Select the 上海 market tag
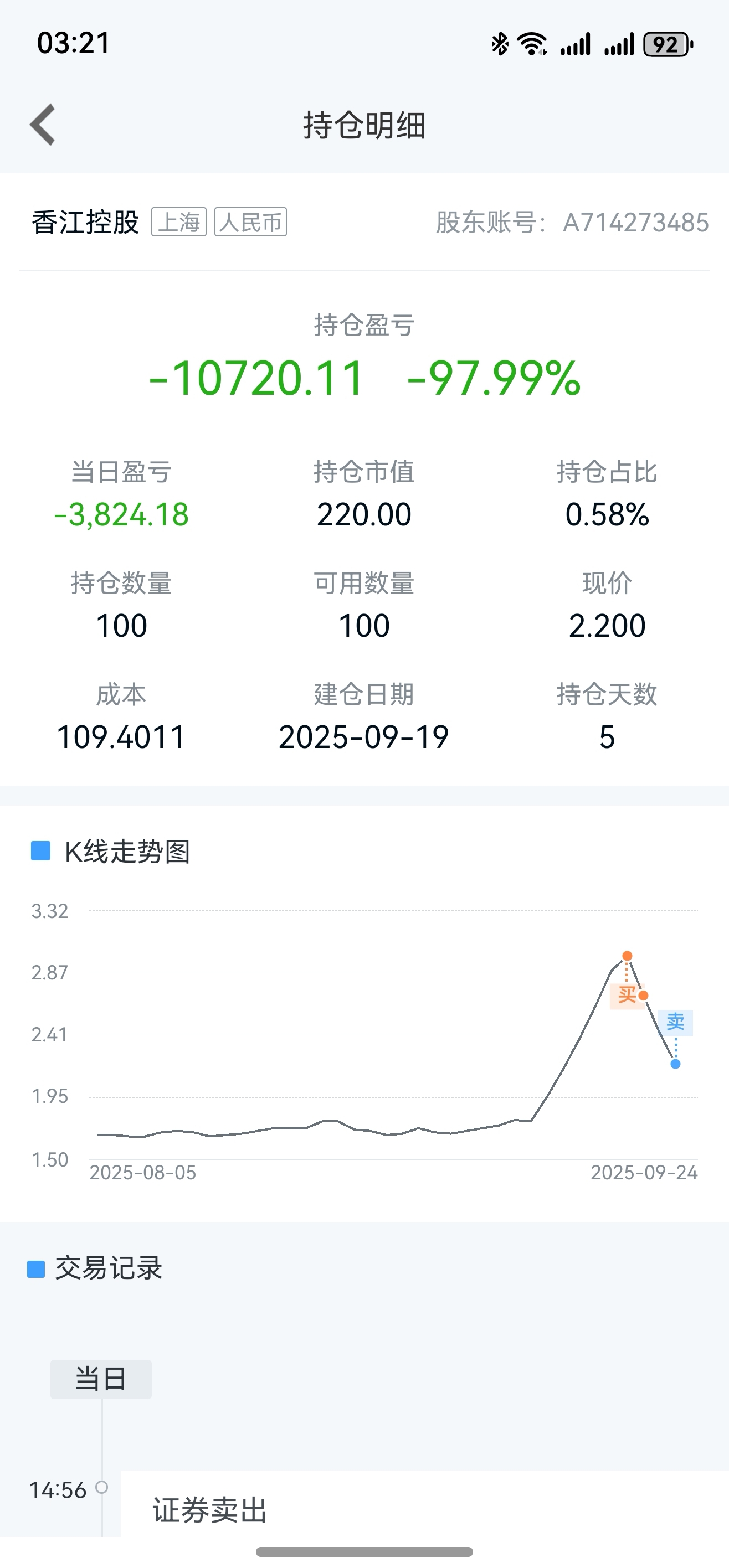729x1568 pixels. 179,222
